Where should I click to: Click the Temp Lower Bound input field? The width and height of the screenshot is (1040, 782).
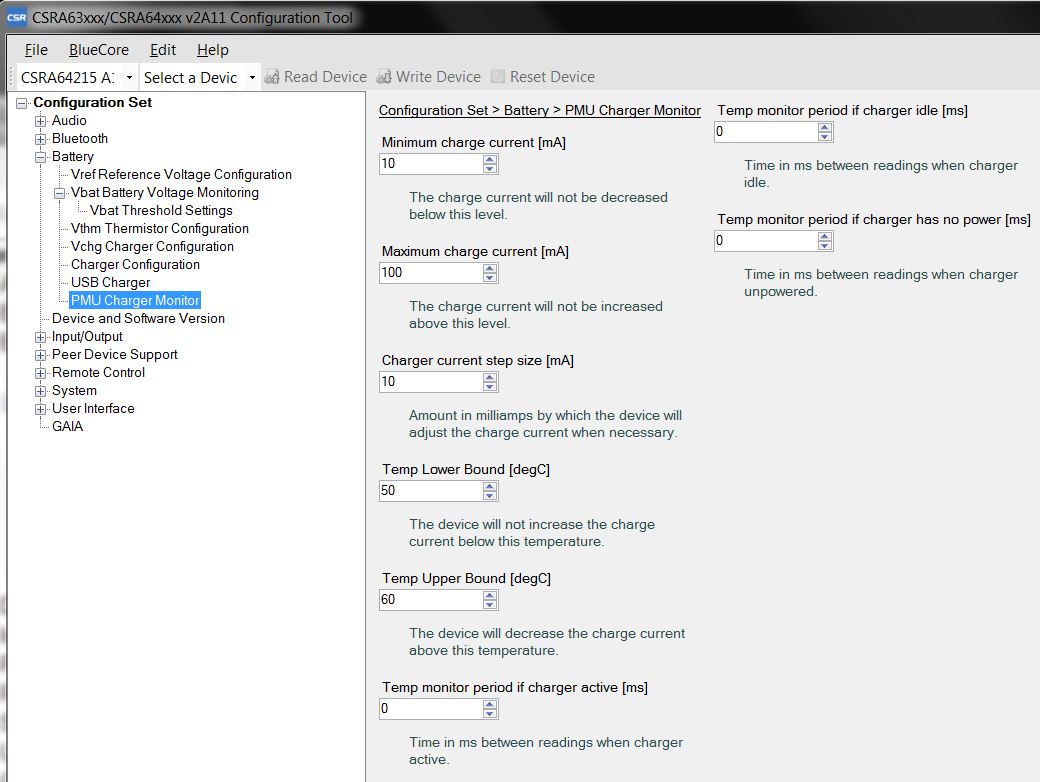pos(430,491)
